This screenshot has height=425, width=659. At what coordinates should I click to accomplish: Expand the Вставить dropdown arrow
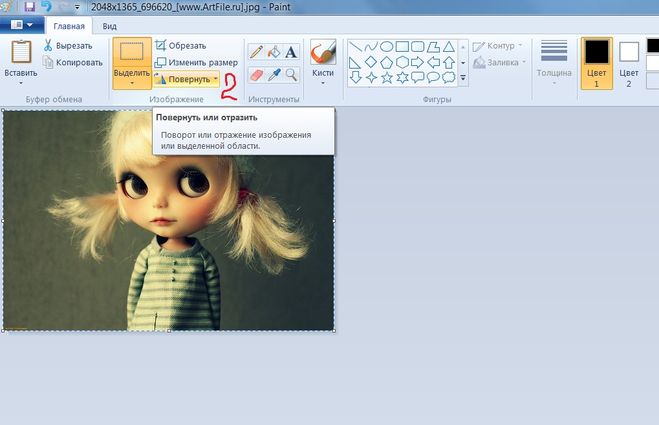21,83
